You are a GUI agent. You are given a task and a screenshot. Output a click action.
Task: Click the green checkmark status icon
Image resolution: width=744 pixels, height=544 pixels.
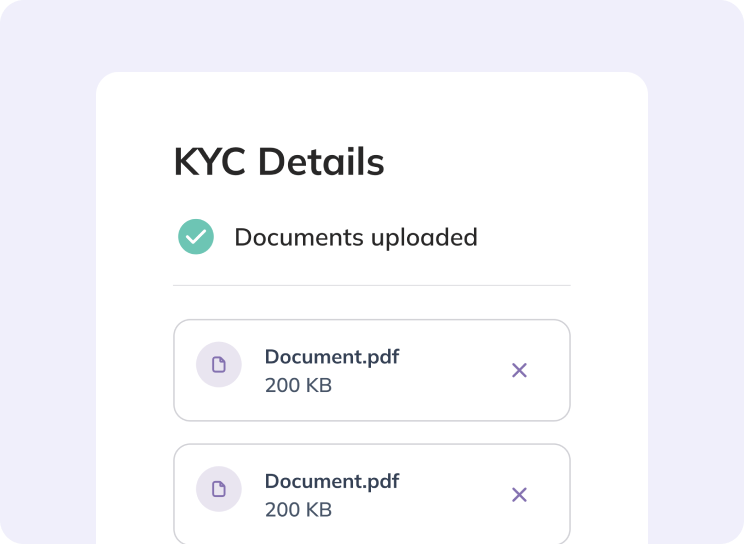196,236
